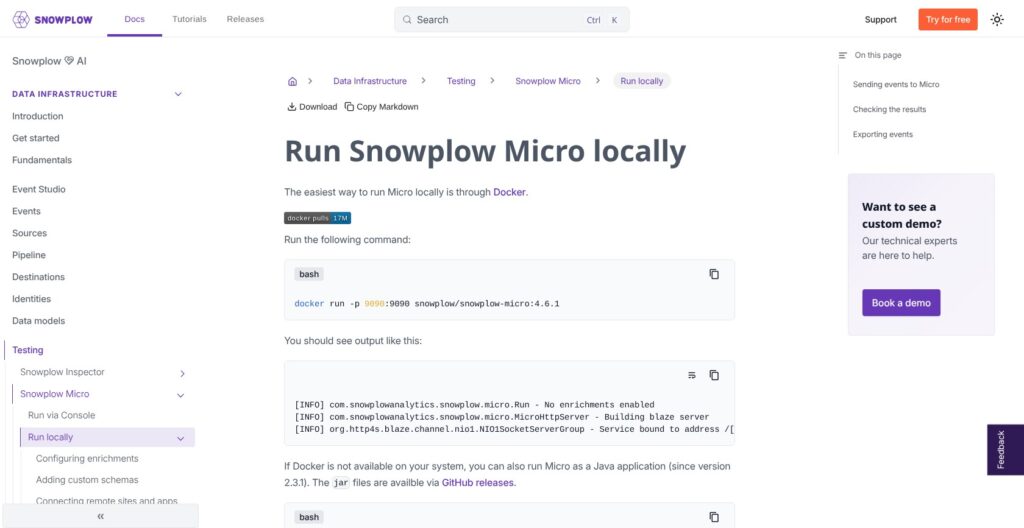Image resolution: width=1024 pixels, height=528 pixels.
Task: Click the Data Infrastructure sidebar heading
Action: (65, 94)
